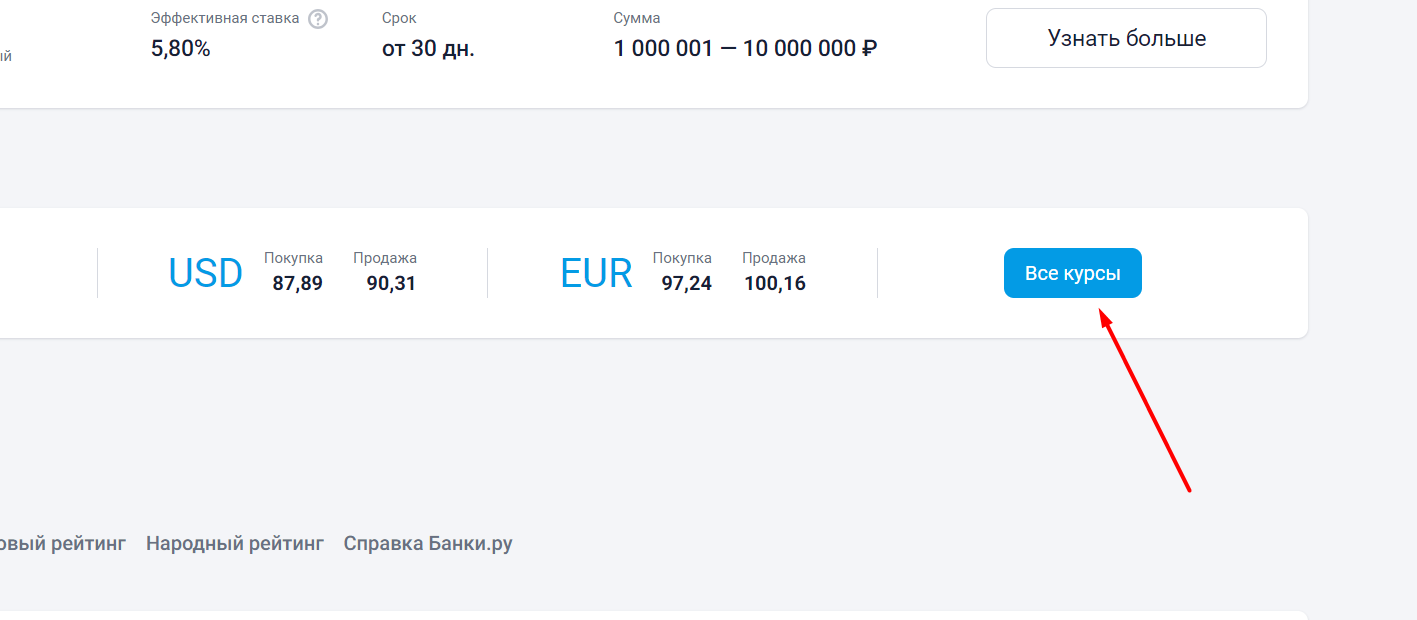Click the Покупка label under USD
Screen dimensions: 1417x620
point(293,258)
